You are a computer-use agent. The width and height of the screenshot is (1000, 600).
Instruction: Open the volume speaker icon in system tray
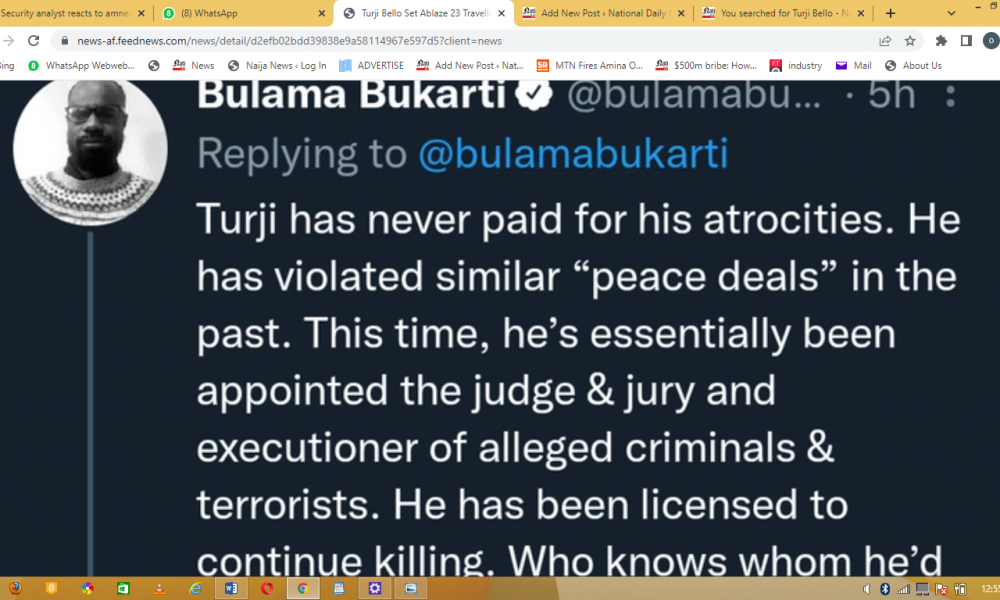point(866,589)
